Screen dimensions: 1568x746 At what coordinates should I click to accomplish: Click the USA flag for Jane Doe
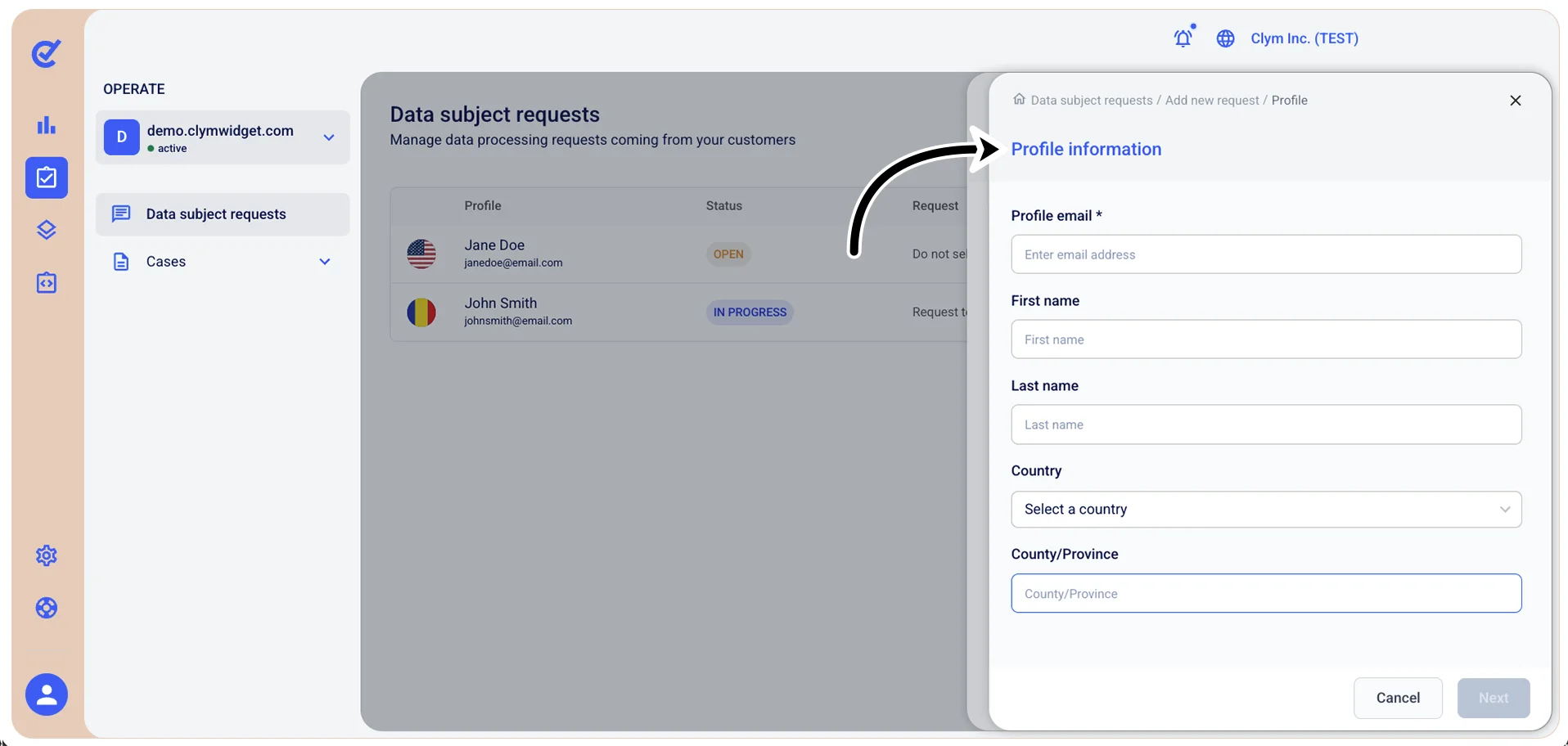[x=421, y=254]
